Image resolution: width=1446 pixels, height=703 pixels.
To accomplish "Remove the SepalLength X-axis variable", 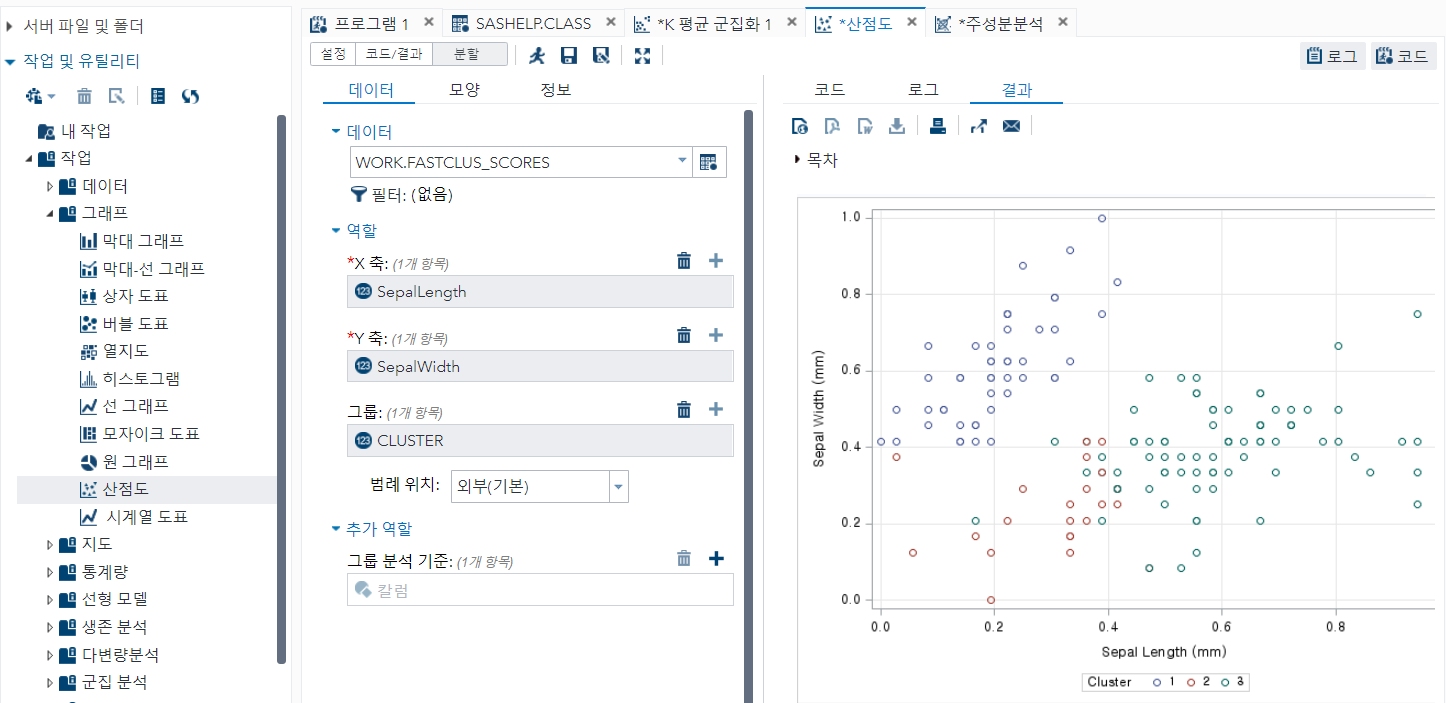I will tap(684, 259).
